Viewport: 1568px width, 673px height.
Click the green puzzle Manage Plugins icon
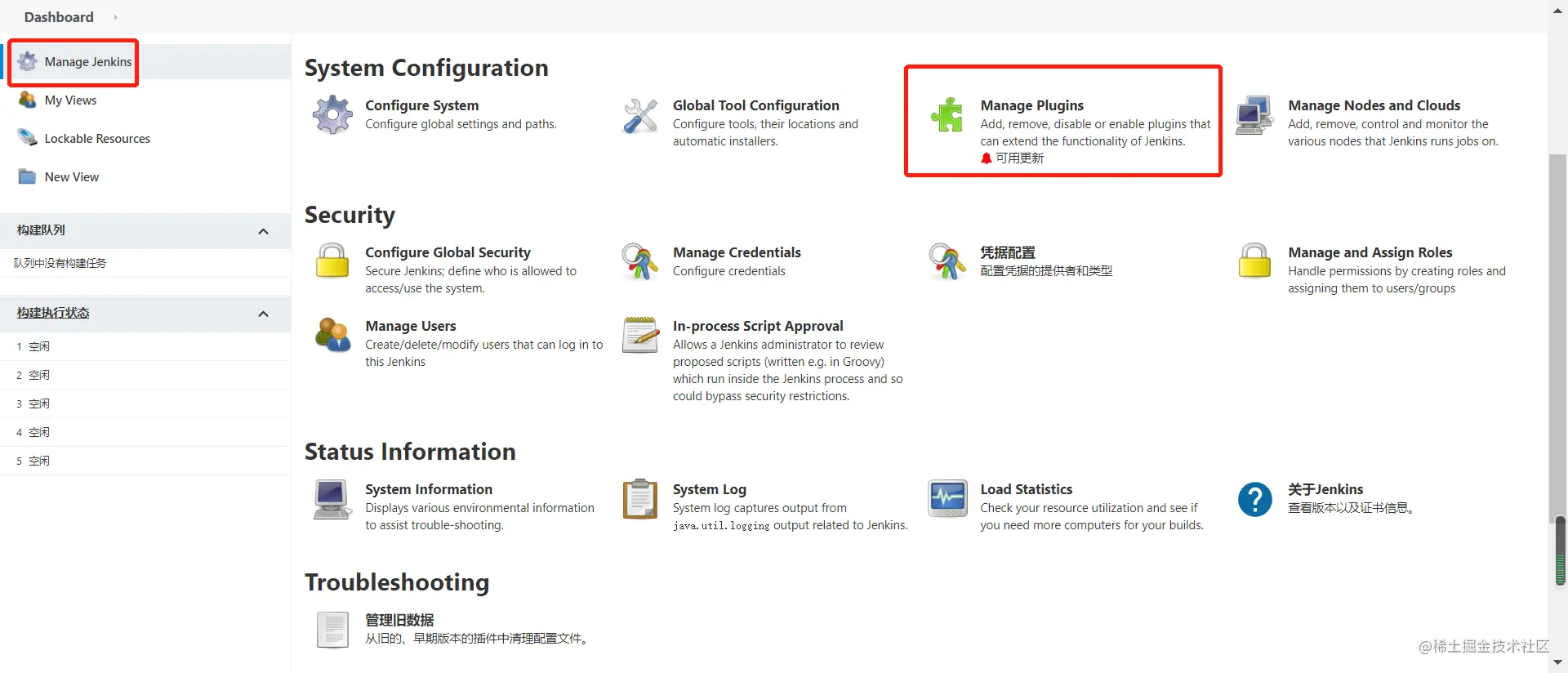(x=947, y=115)
